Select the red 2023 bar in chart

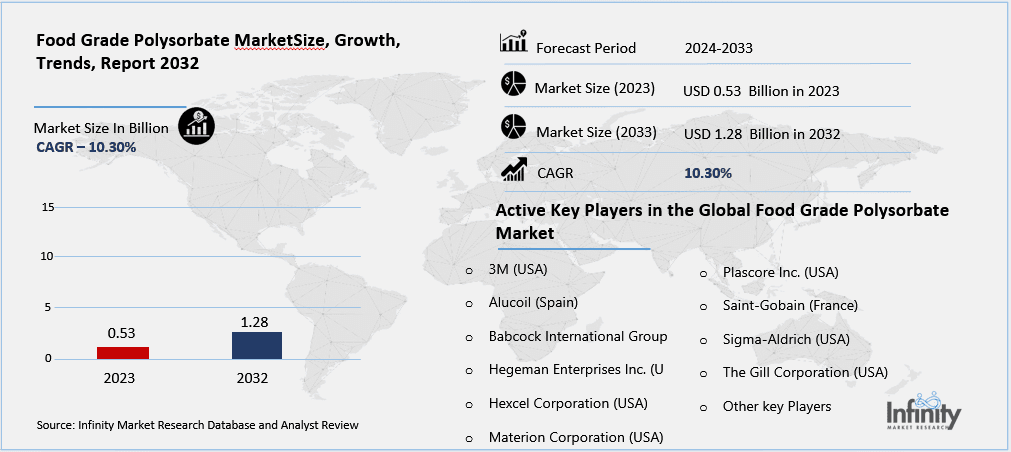[123, 353]
